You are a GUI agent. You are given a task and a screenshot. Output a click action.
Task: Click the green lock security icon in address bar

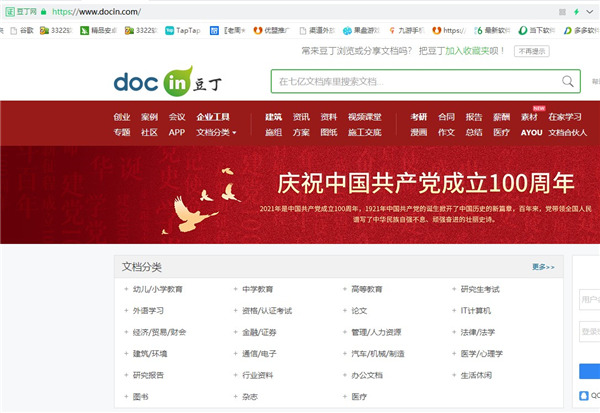pyautogui.click(x=43, y=12)
